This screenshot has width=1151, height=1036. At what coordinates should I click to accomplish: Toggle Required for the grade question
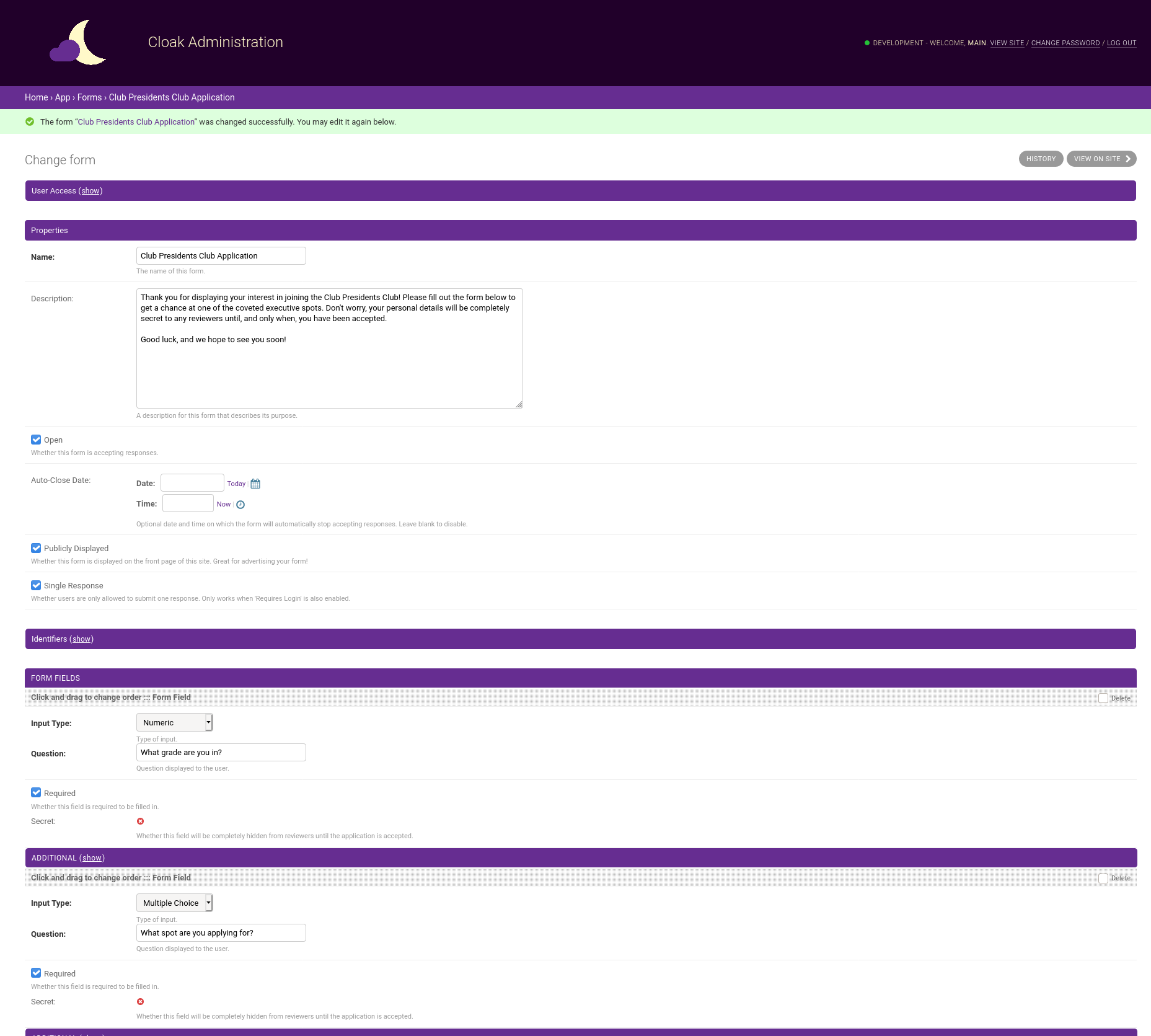coord(36,793)
